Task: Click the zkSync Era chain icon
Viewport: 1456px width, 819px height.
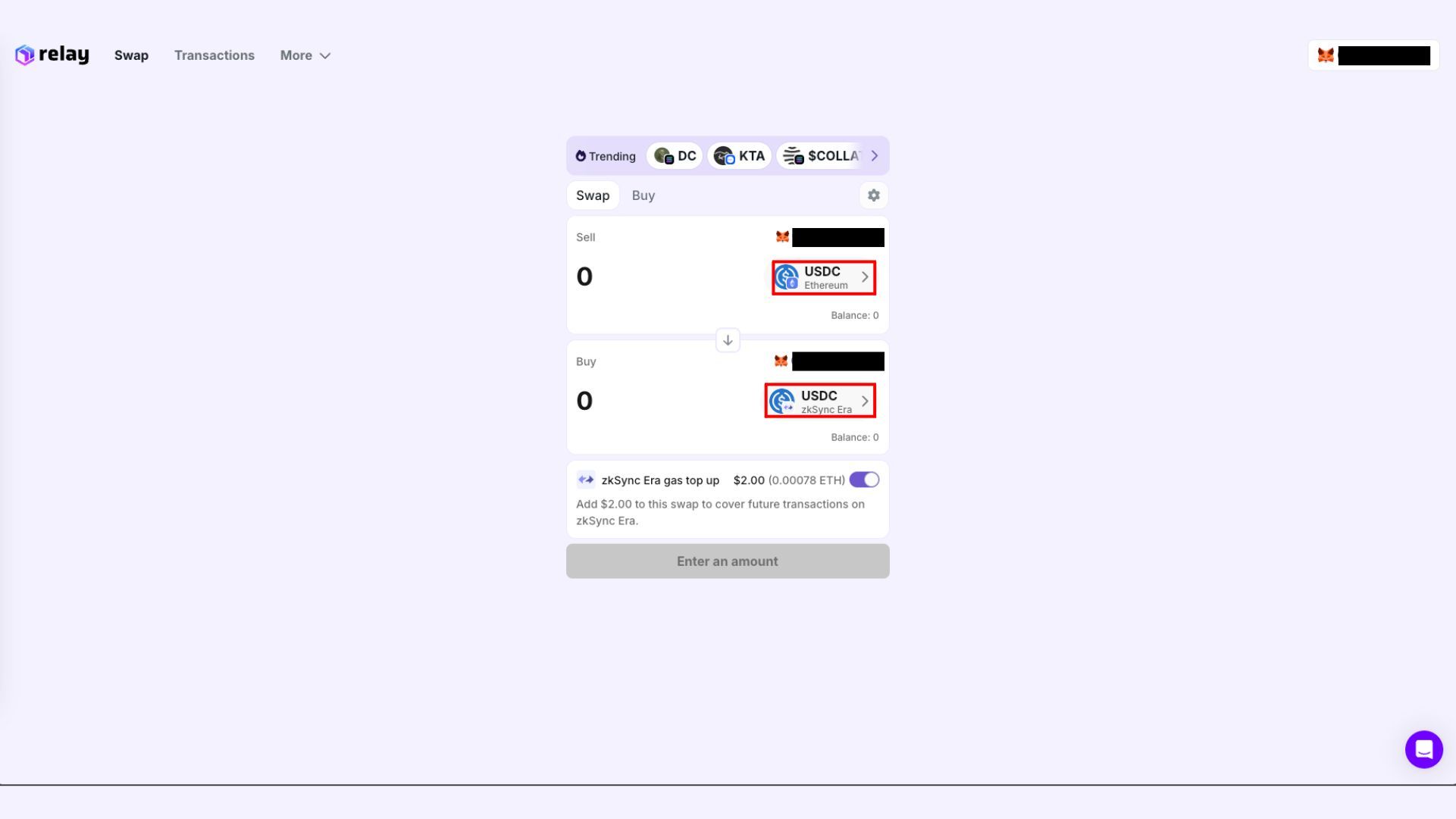Action: click(x=586, y=480)
